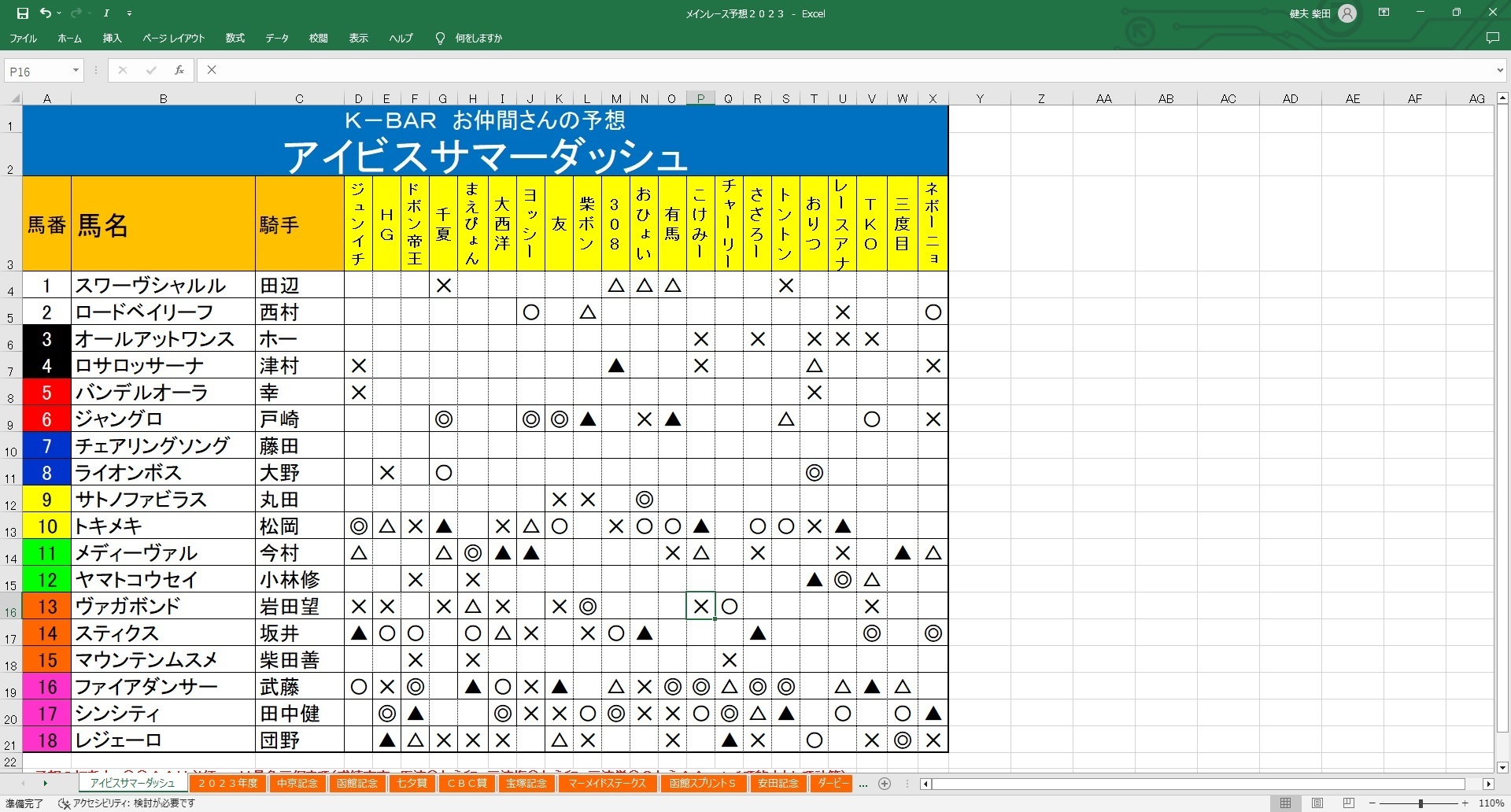Select the 七夕賞 sheet tab
The width and height of the screenshot is (1511, 812).
point(412,784)
